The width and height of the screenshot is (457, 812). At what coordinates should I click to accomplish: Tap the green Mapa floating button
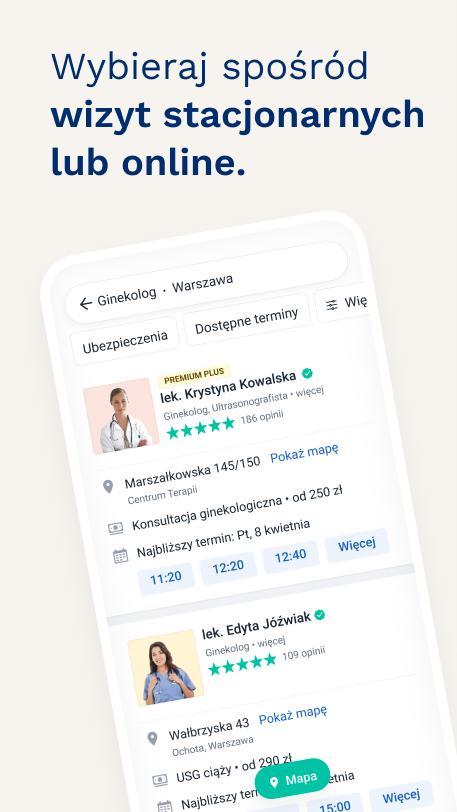click(293, 779)
